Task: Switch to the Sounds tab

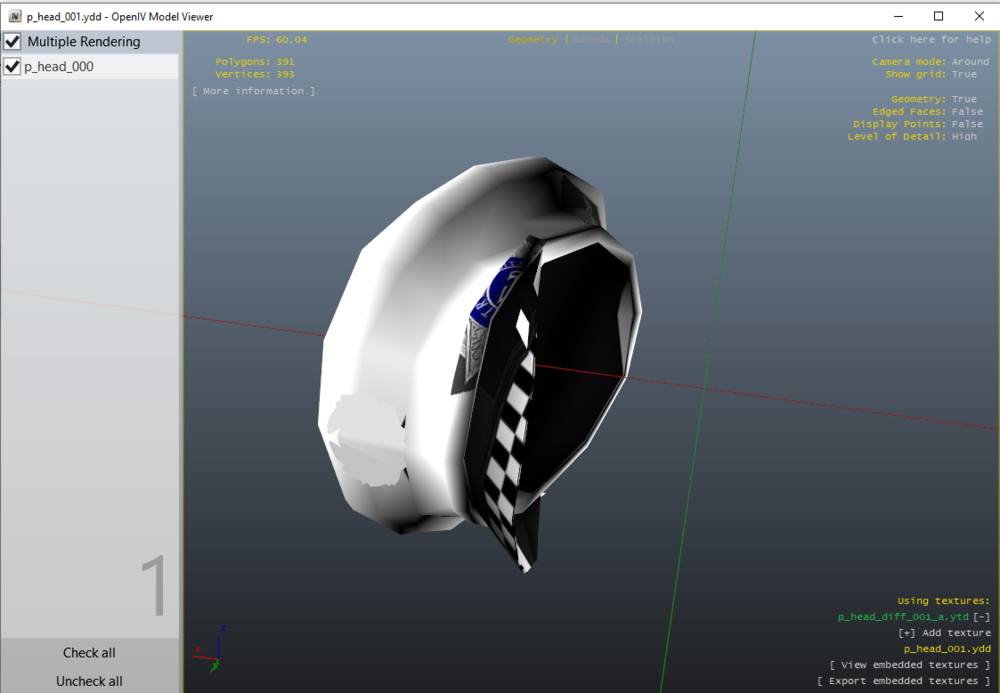Action: click(588, 39)
